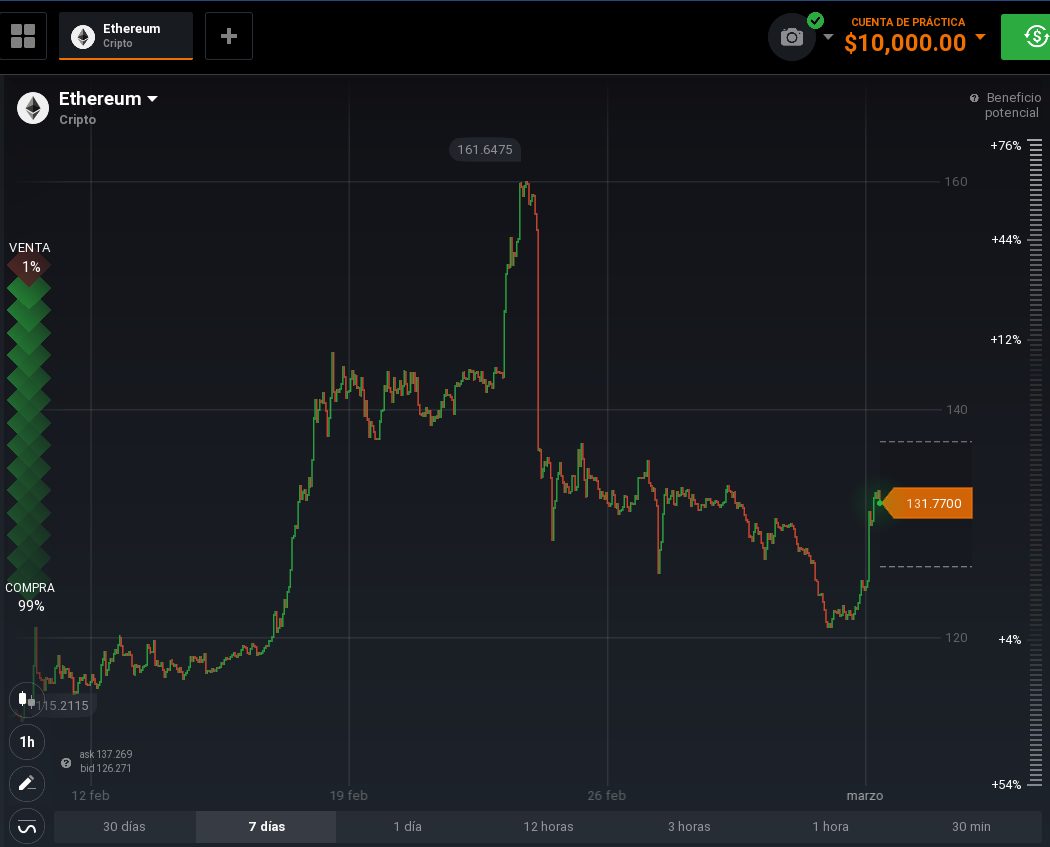The width and height of the screenshot is (1050, 847).
Task: Click the 12 feb date label
Action: point(90,795)
